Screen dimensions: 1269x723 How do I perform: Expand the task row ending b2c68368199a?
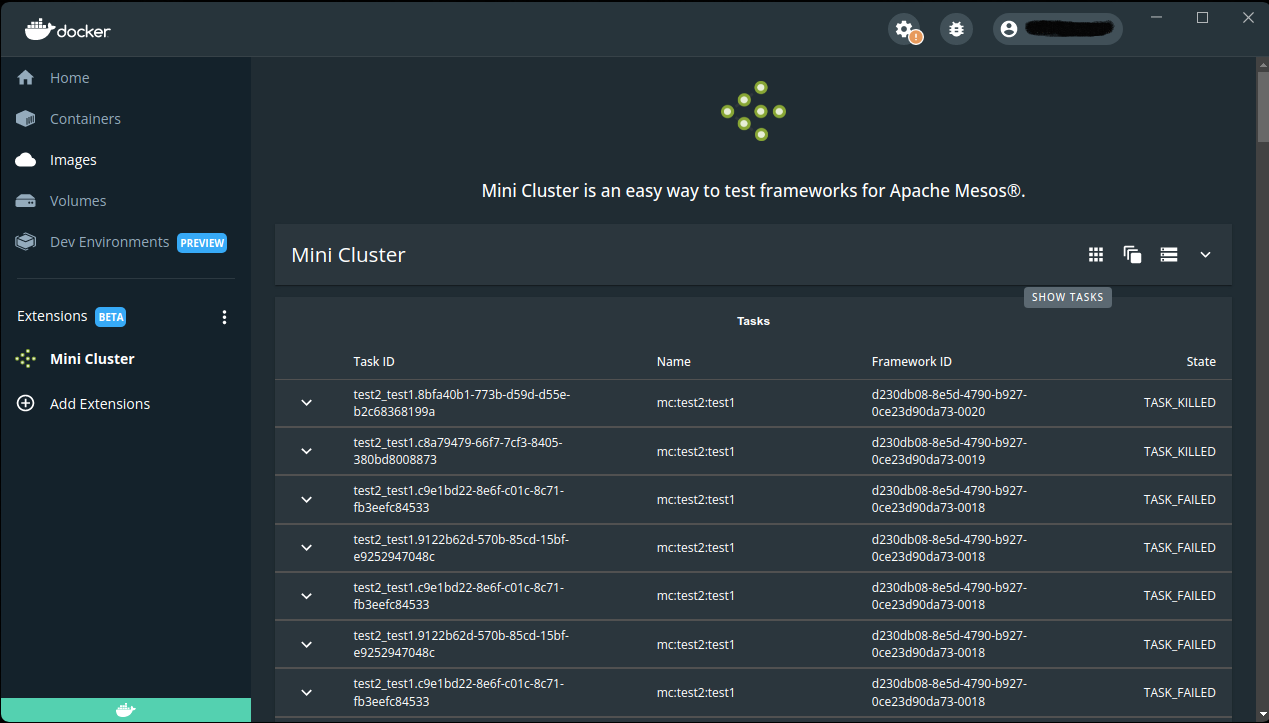point(307,403)
